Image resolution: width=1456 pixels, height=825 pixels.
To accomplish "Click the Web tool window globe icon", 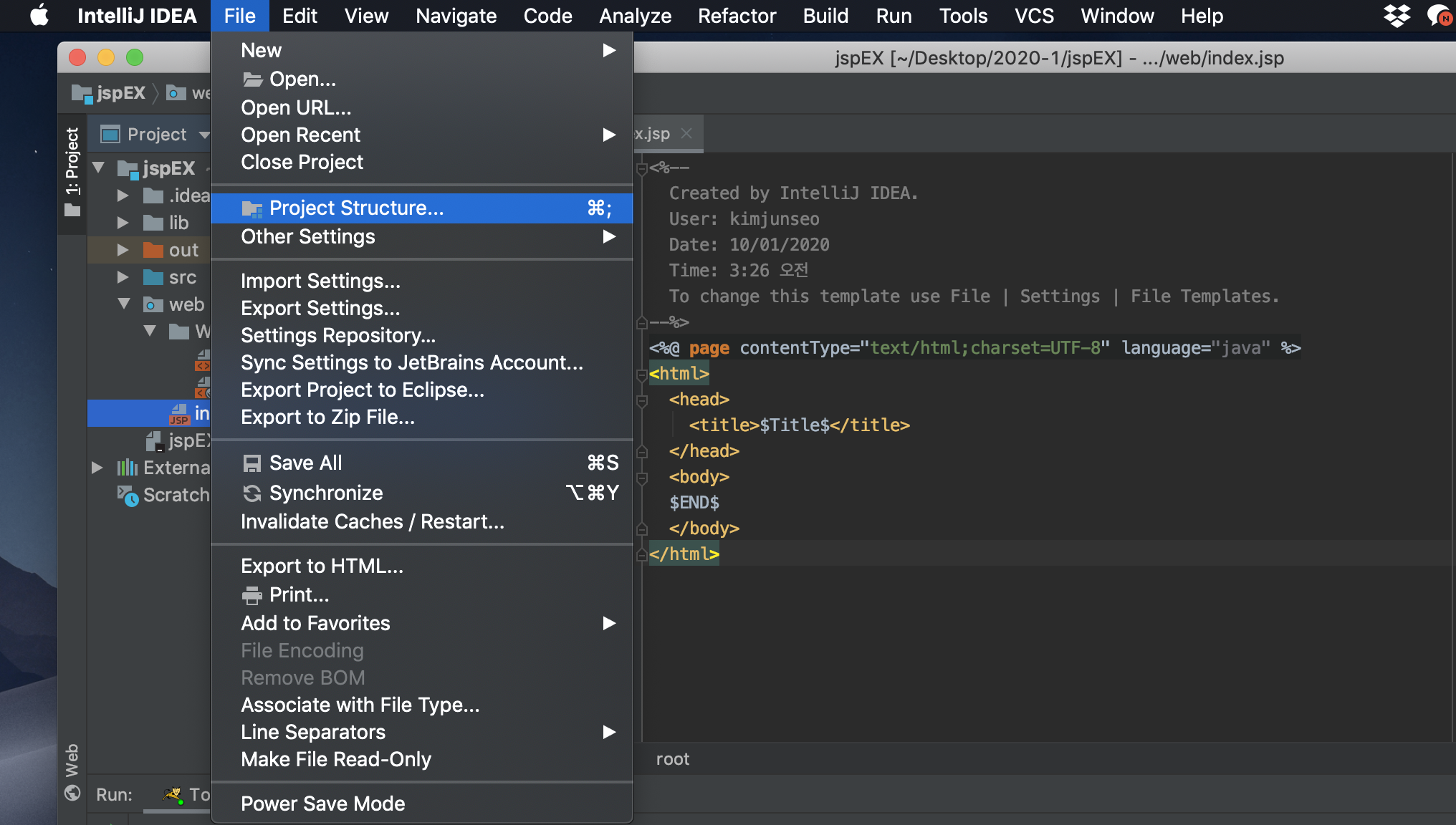I will coord(72,793).
